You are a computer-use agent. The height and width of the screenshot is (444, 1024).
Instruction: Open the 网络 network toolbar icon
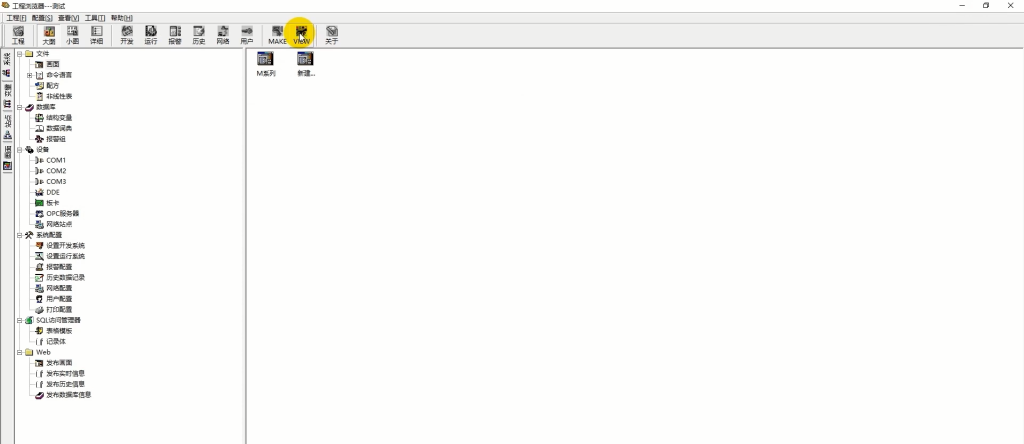coord(223,35)
